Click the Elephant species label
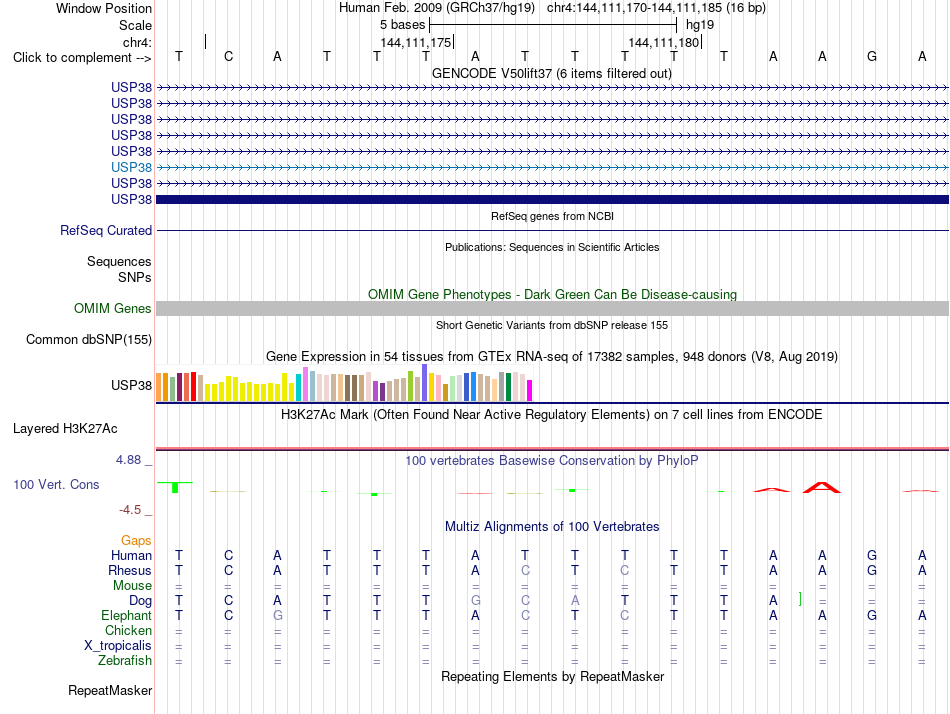Screen dimensions: 950x714 coord(127,616)
